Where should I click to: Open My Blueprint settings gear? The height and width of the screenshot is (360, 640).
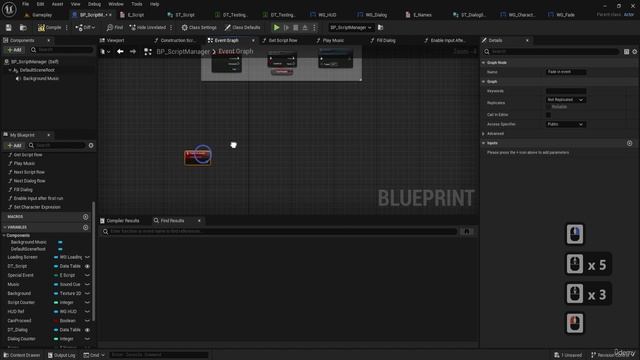[x=91, y=145]
